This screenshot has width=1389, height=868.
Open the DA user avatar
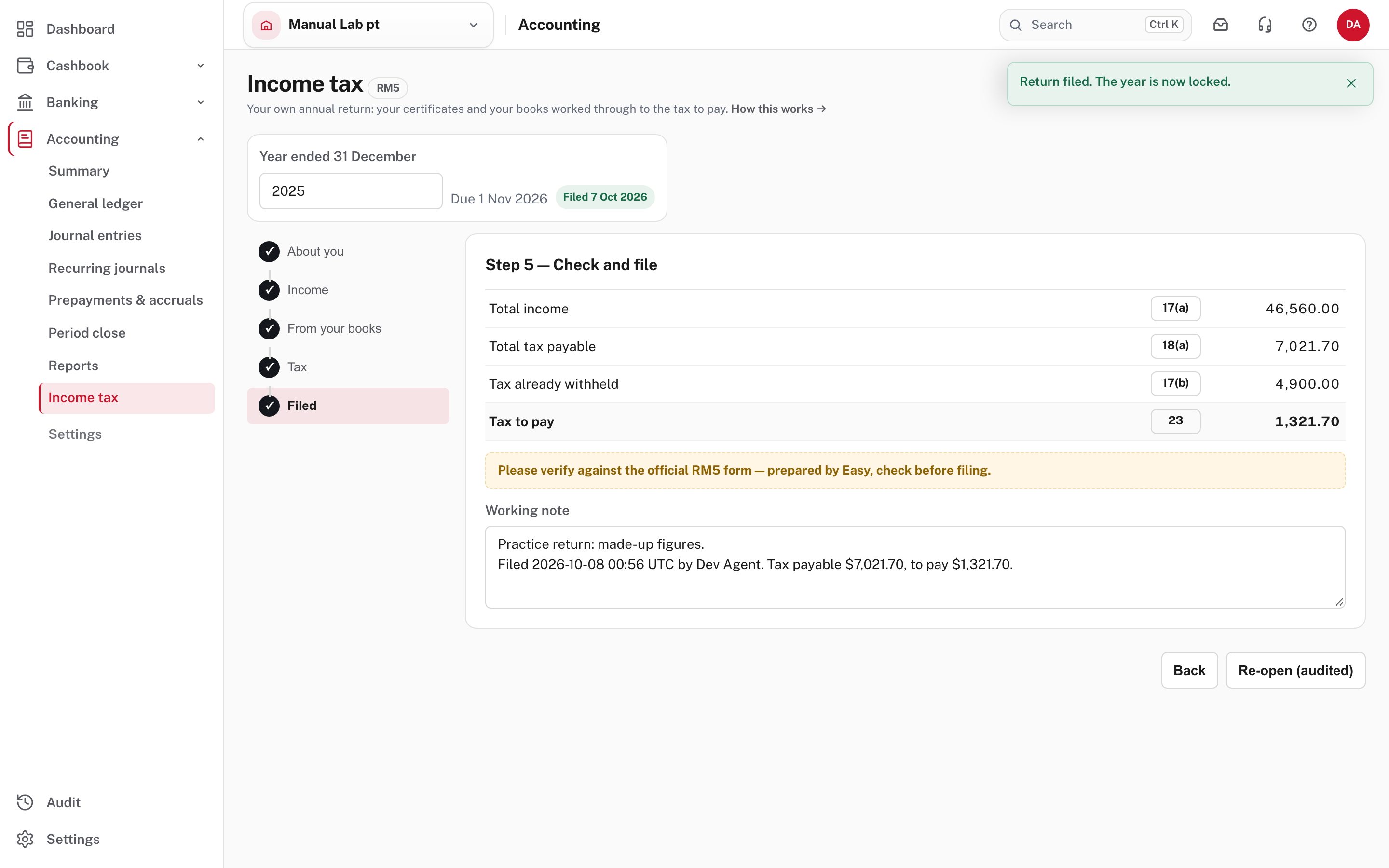click(1353, 25)
